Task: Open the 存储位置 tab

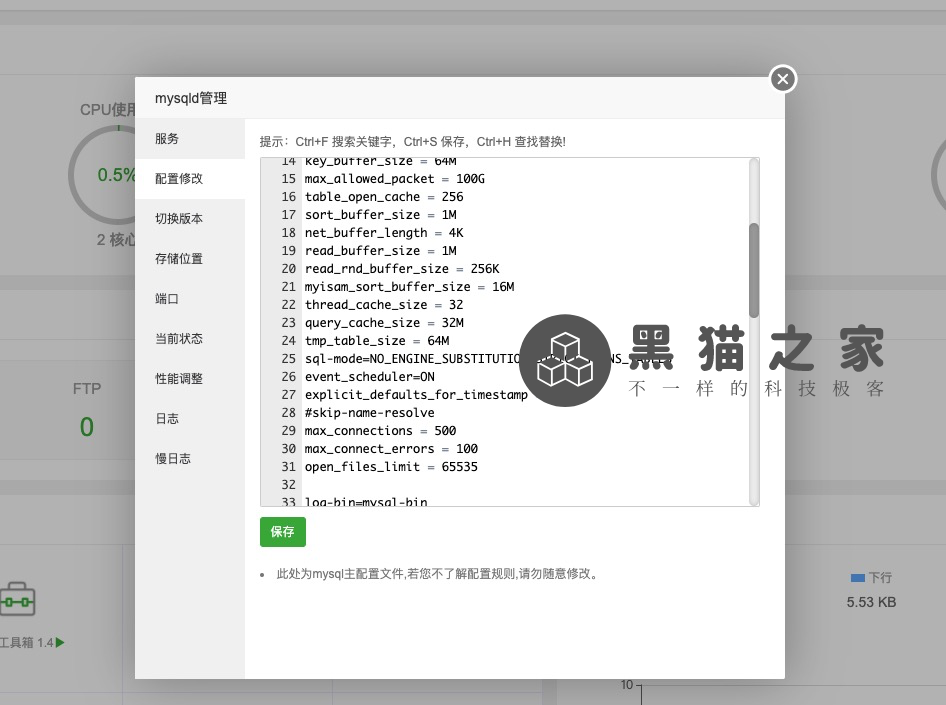Action: [x=190, y=259]
